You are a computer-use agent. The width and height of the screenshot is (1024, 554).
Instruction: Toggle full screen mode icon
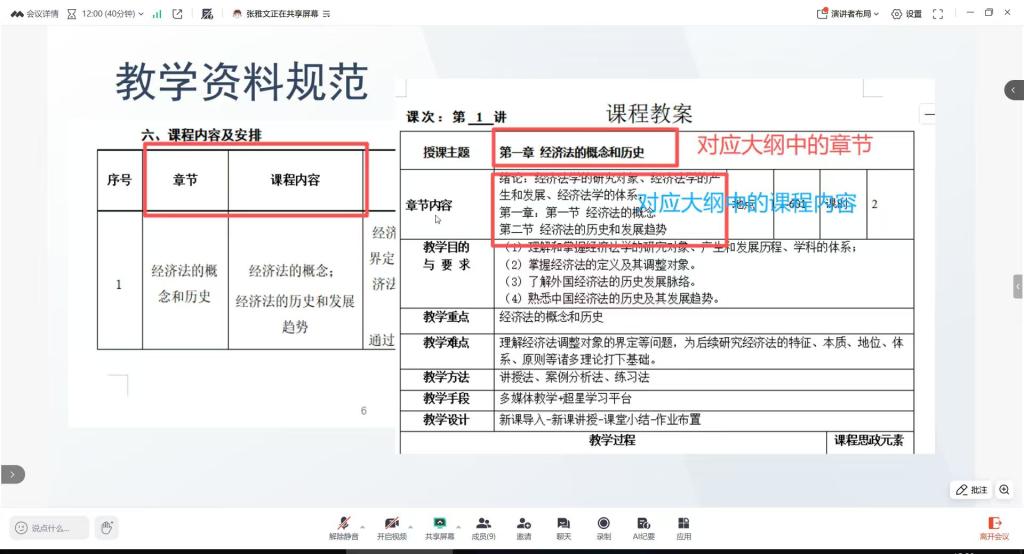pos(938,14)
